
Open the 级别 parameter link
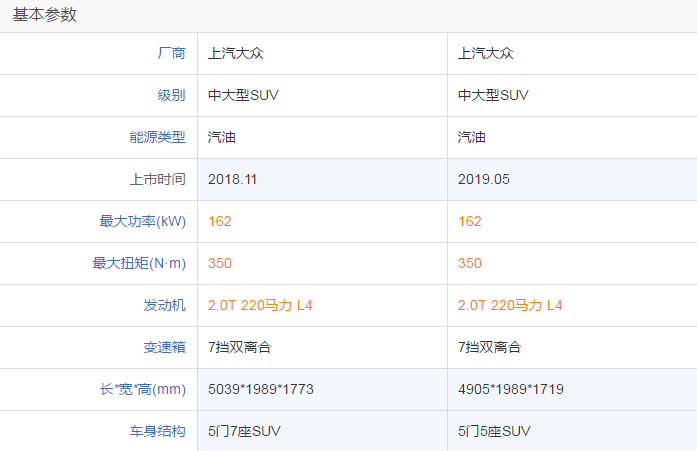(x=171, y=95)
